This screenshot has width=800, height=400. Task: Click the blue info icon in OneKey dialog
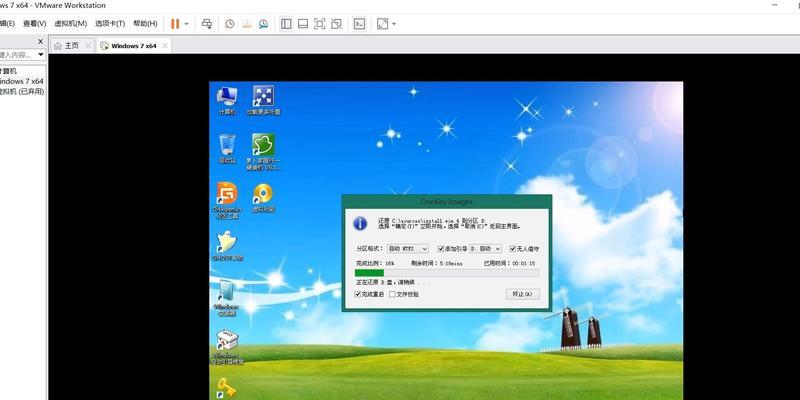[x=360, y=223]
